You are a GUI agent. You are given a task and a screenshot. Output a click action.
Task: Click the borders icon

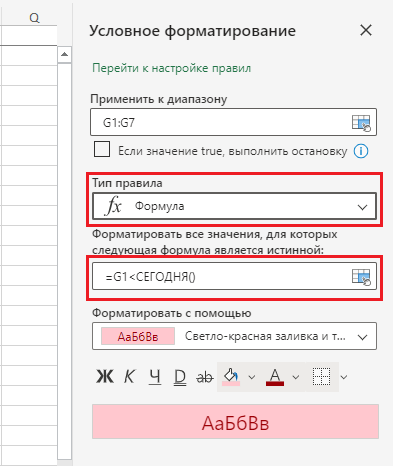coord(322,377)
